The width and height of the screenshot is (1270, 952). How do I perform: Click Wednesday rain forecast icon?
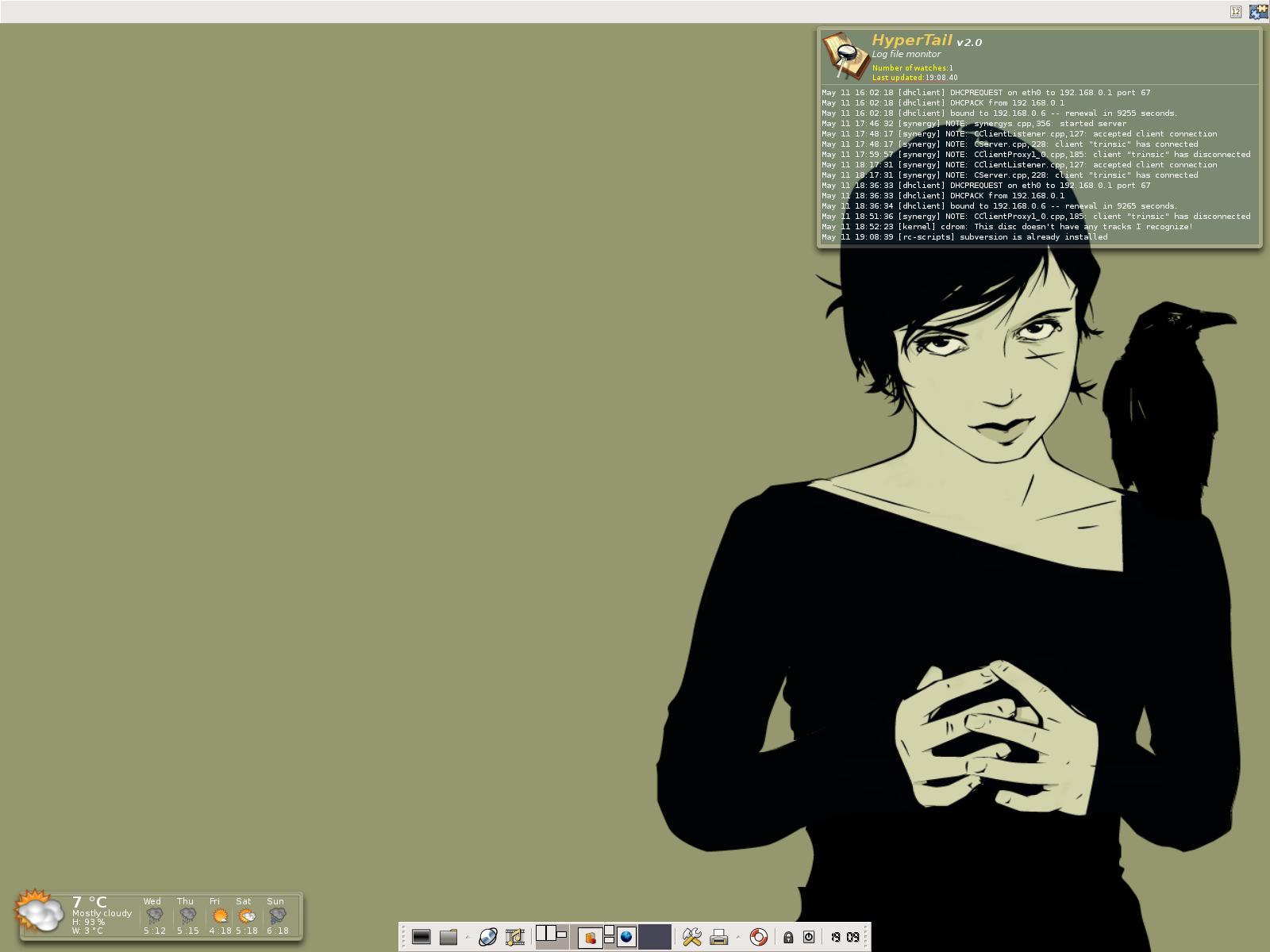(155, 916)
